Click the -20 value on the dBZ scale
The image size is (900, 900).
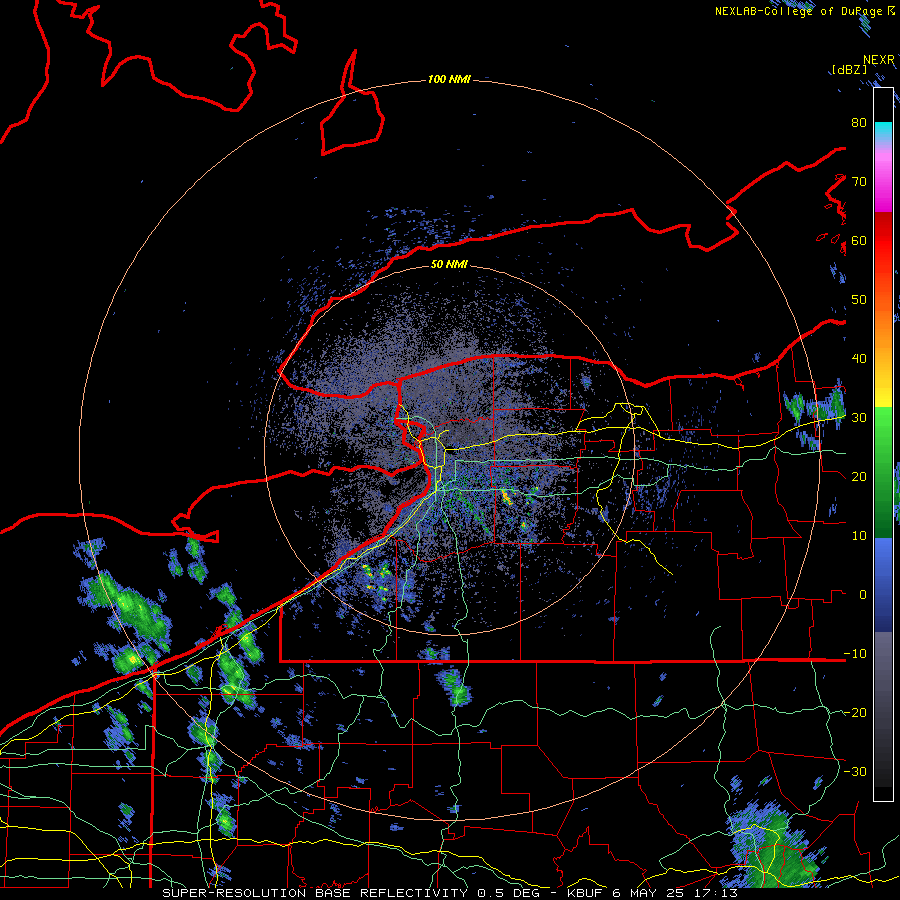[855, 712]
